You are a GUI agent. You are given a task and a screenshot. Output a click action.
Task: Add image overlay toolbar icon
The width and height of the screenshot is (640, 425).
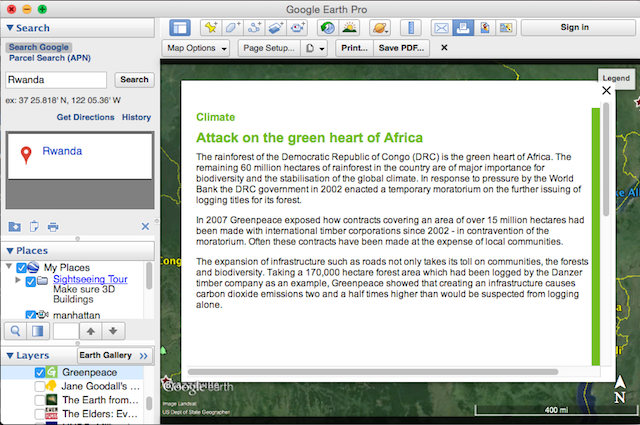tap(276, 28)
